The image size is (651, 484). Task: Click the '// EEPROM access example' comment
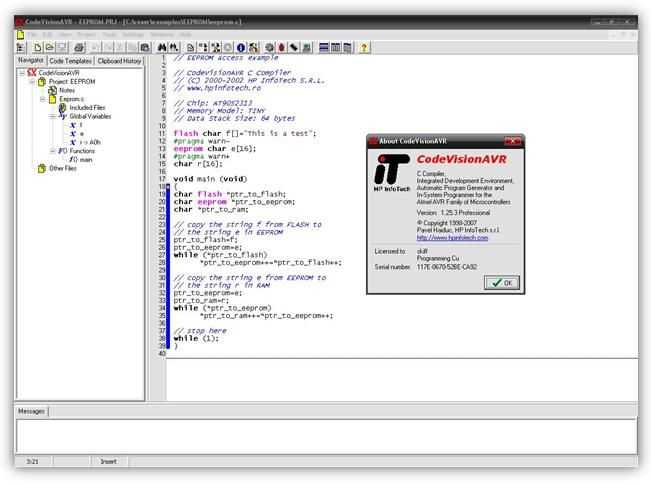coord(226,58)
